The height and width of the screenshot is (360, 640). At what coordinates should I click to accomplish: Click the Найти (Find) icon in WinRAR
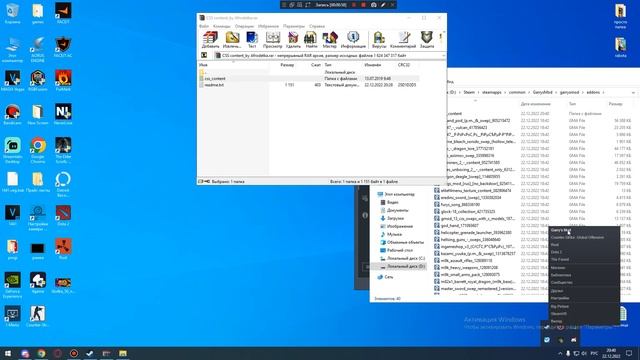311,40
